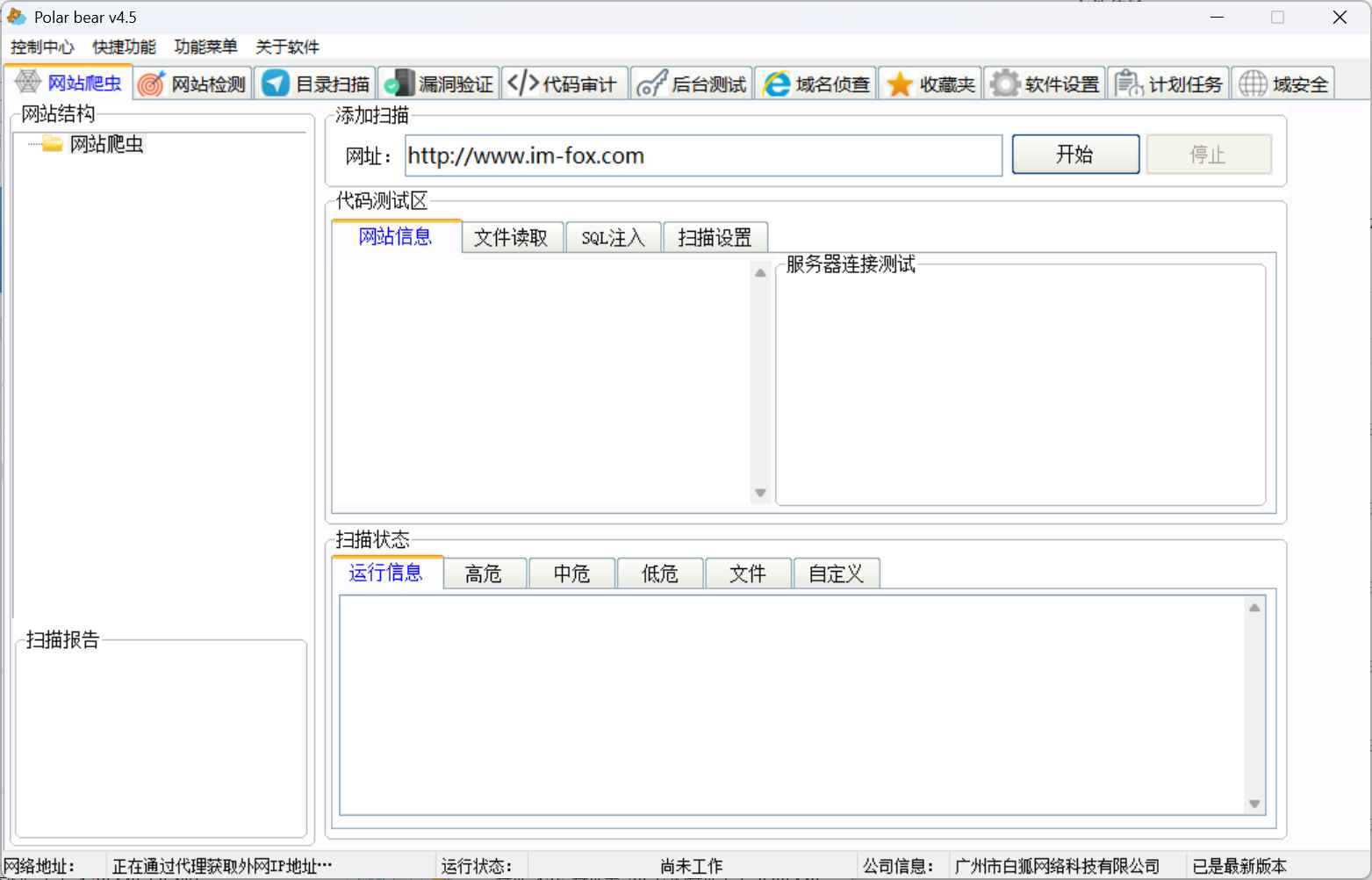Open the 计划任务 clipboard icon tab
This screenshot has height=880, width=1372.
1169,84
